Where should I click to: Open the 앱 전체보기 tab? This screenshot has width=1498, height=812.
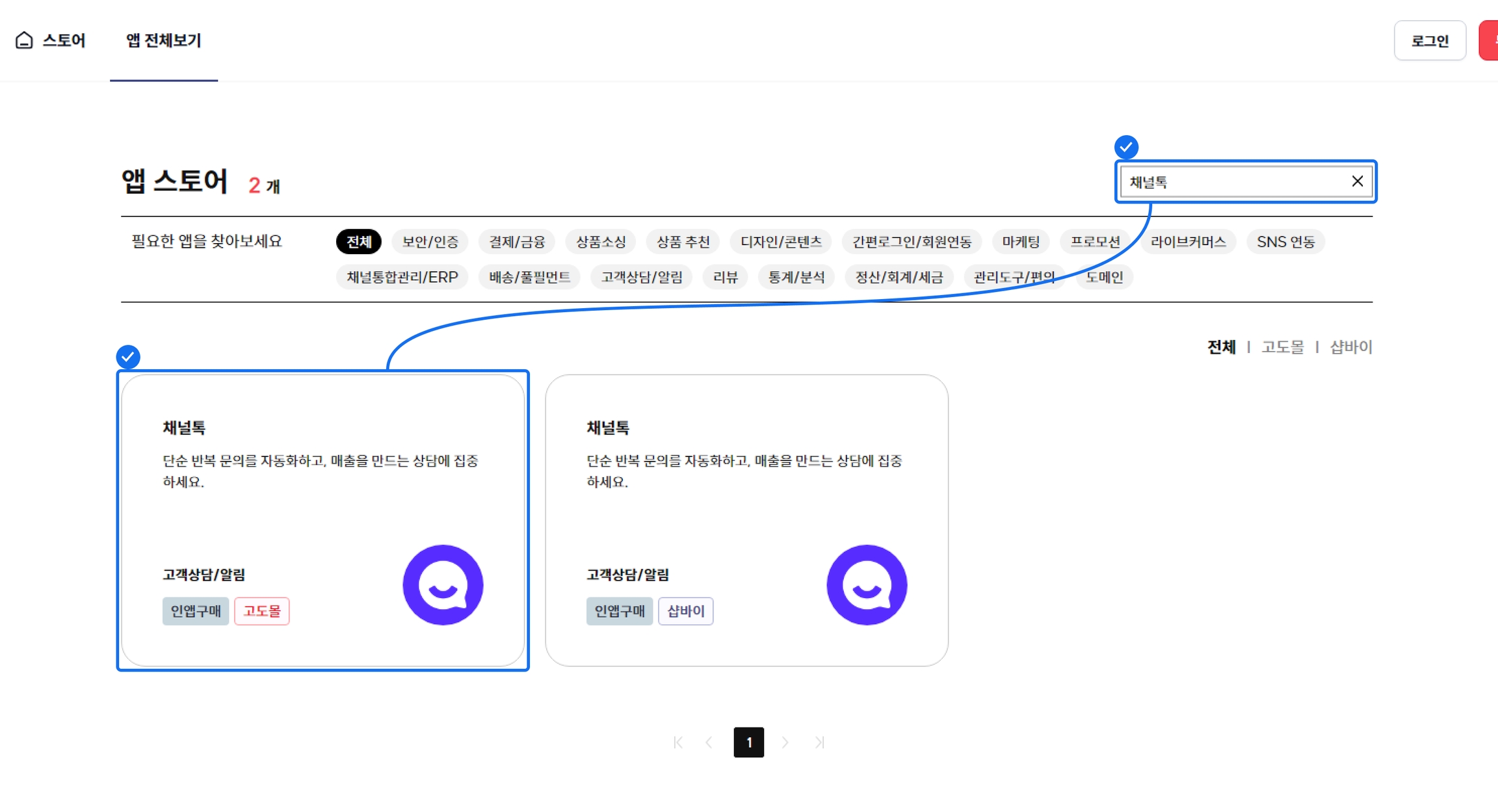(x=163, y=40)
